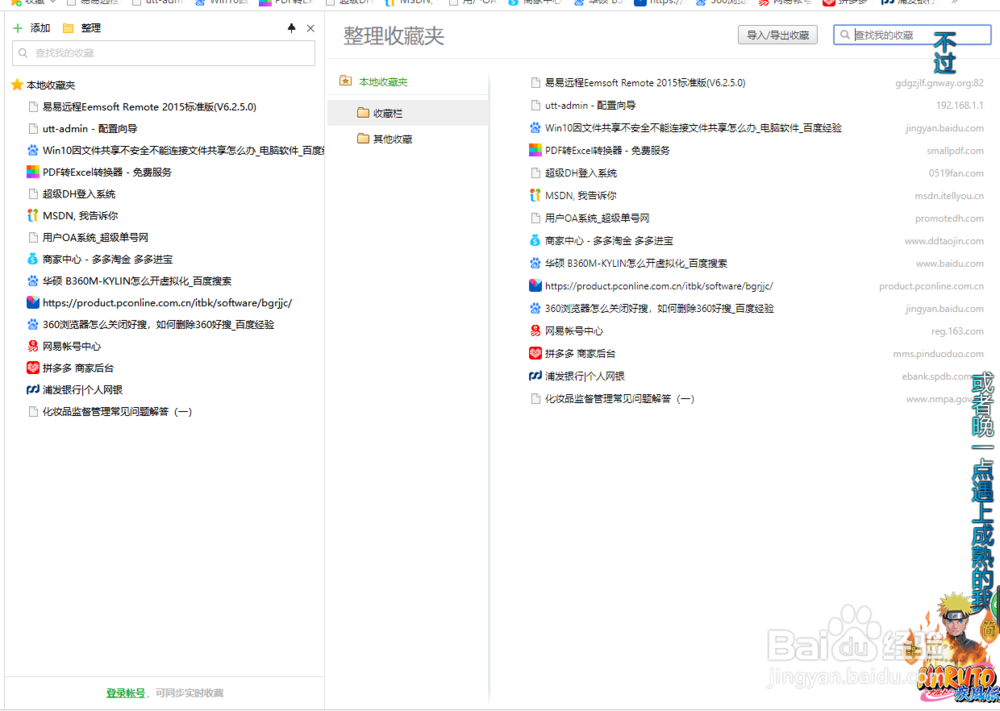Focus the top-right 查找我的收藏 search box
Image resolution: width=1000 pixels, height=711 pixels.
[911, 35]
